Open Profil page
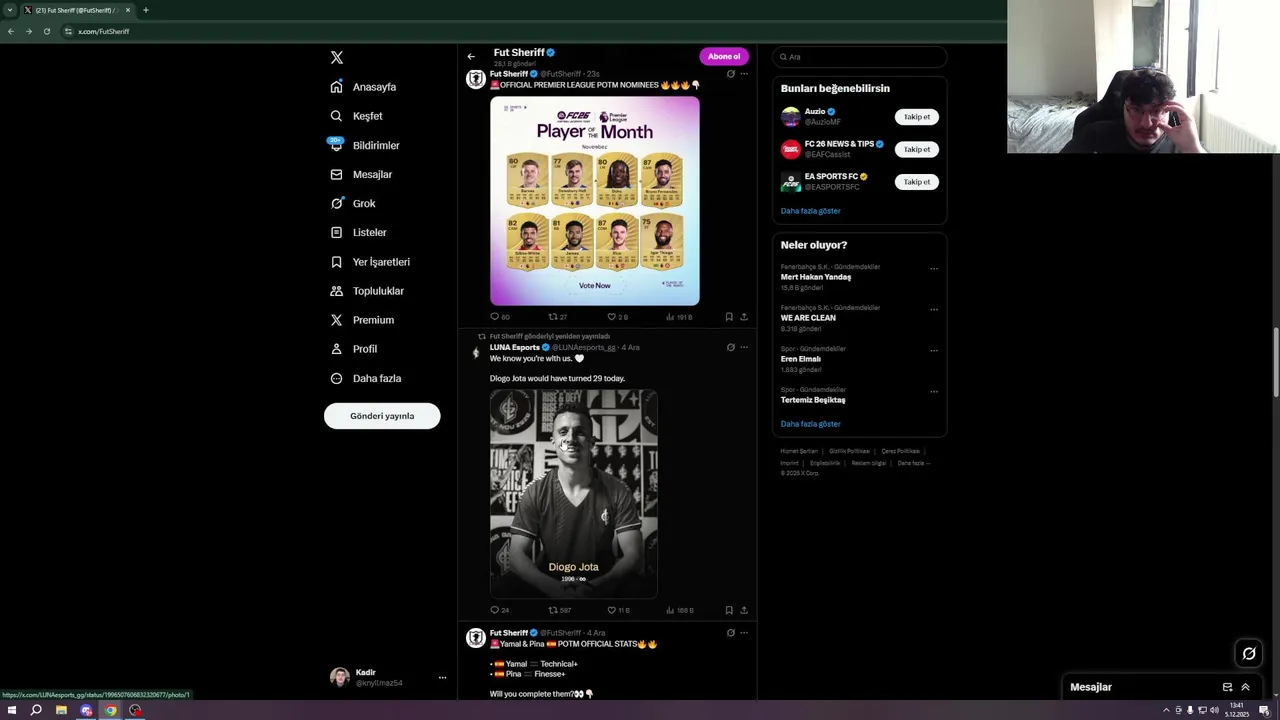This screenshot has width=1280, height=720. pyautogui.click(x=354, y=349)
